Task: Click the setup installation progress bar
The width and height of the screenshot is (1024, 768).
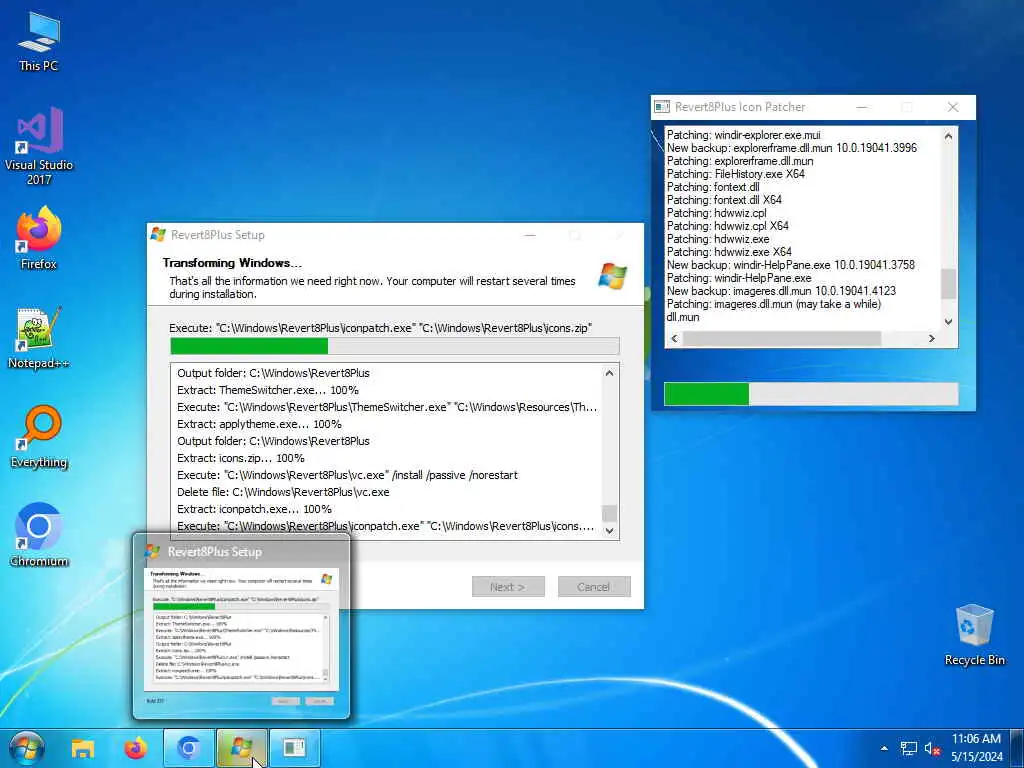Action: click(x=394, y=346)
